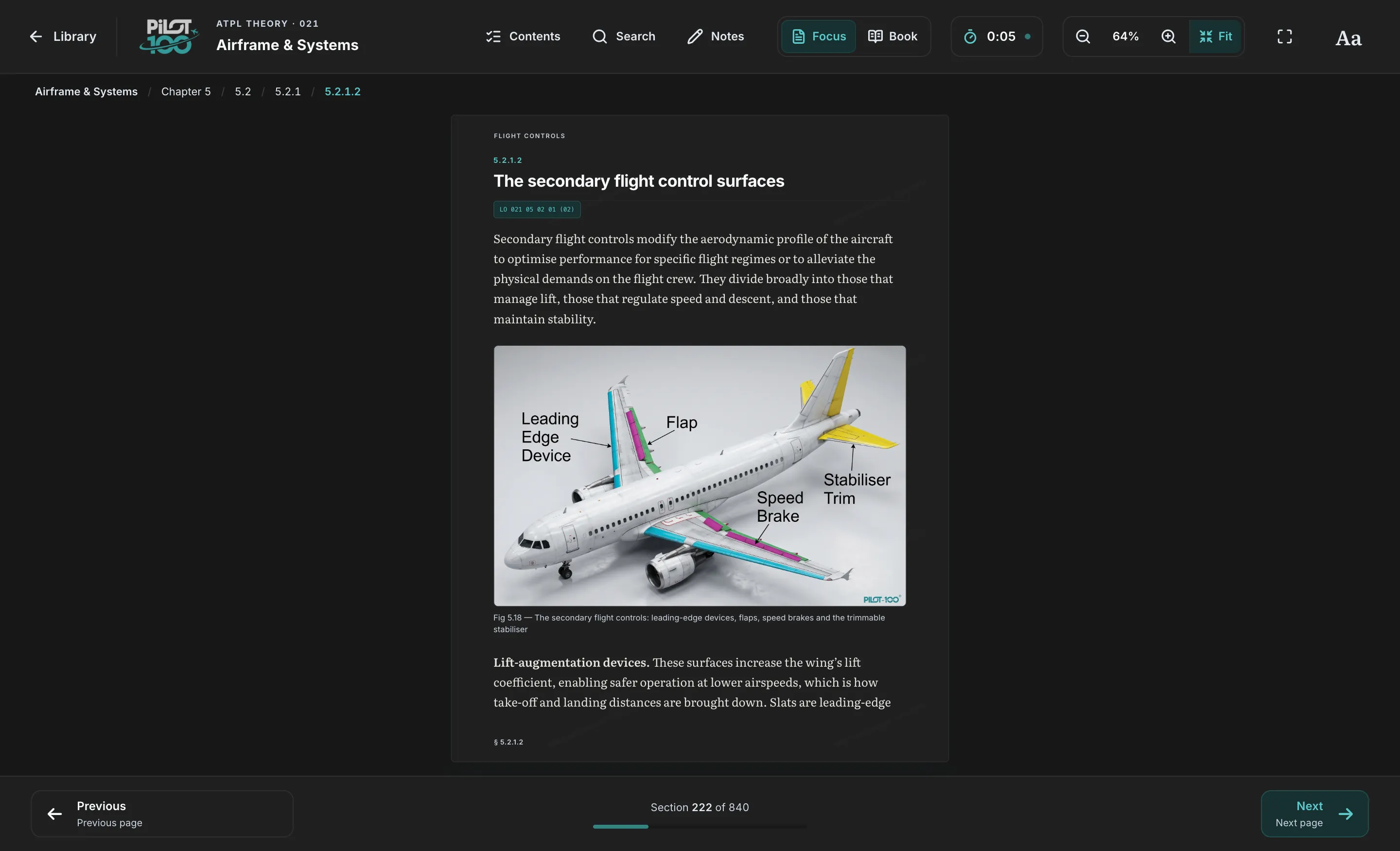Click the LO 021 05 02 01 (02) tag
This screenshot has height=851, width=1400.
[x=537, y=209]
